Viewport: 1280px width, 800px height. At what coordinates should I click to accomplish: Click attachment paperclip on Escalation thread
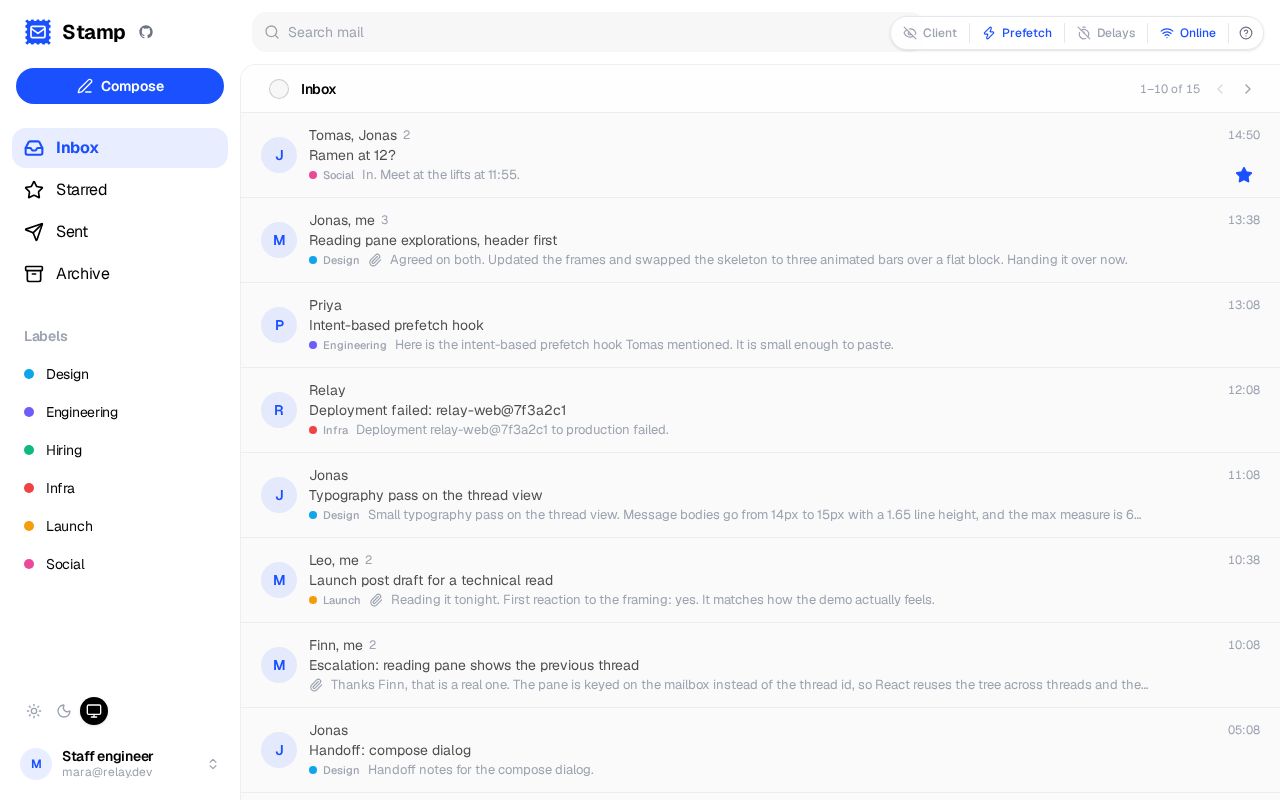[x=316, y=685]
